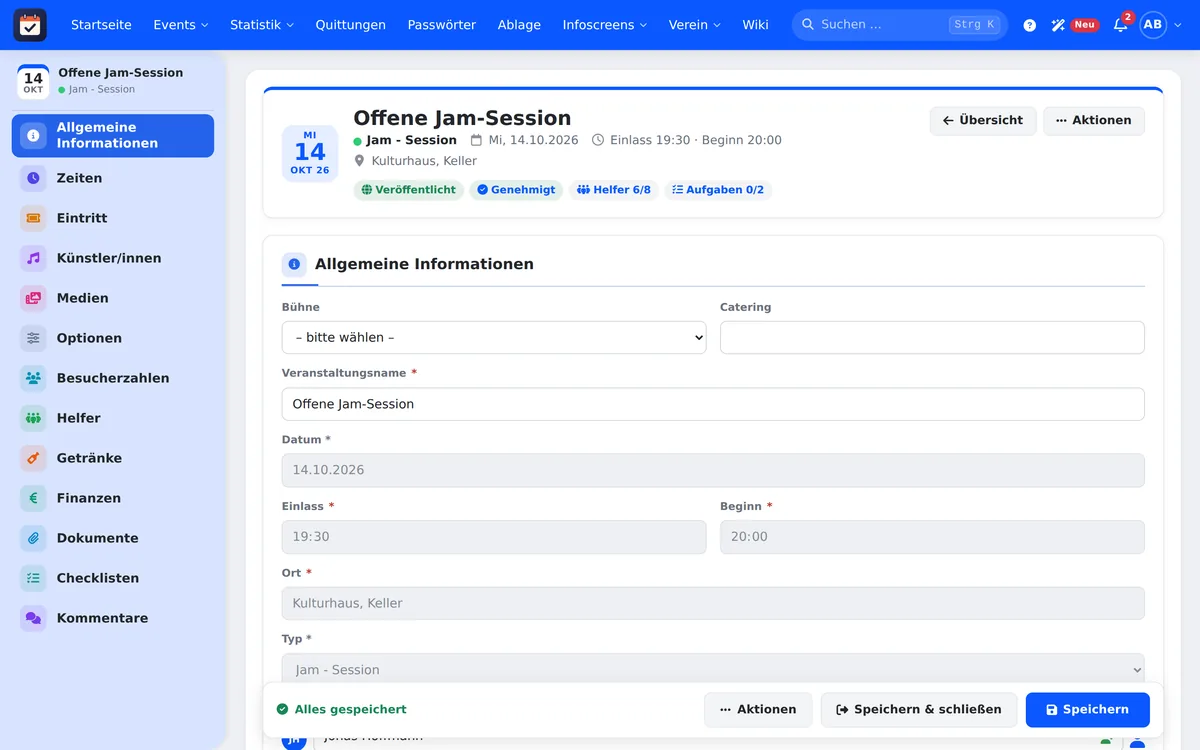The width and height of the screenshot is (1200, 750).
Task: Click the magic wand Neu icon
Action: pos(1058,25)
